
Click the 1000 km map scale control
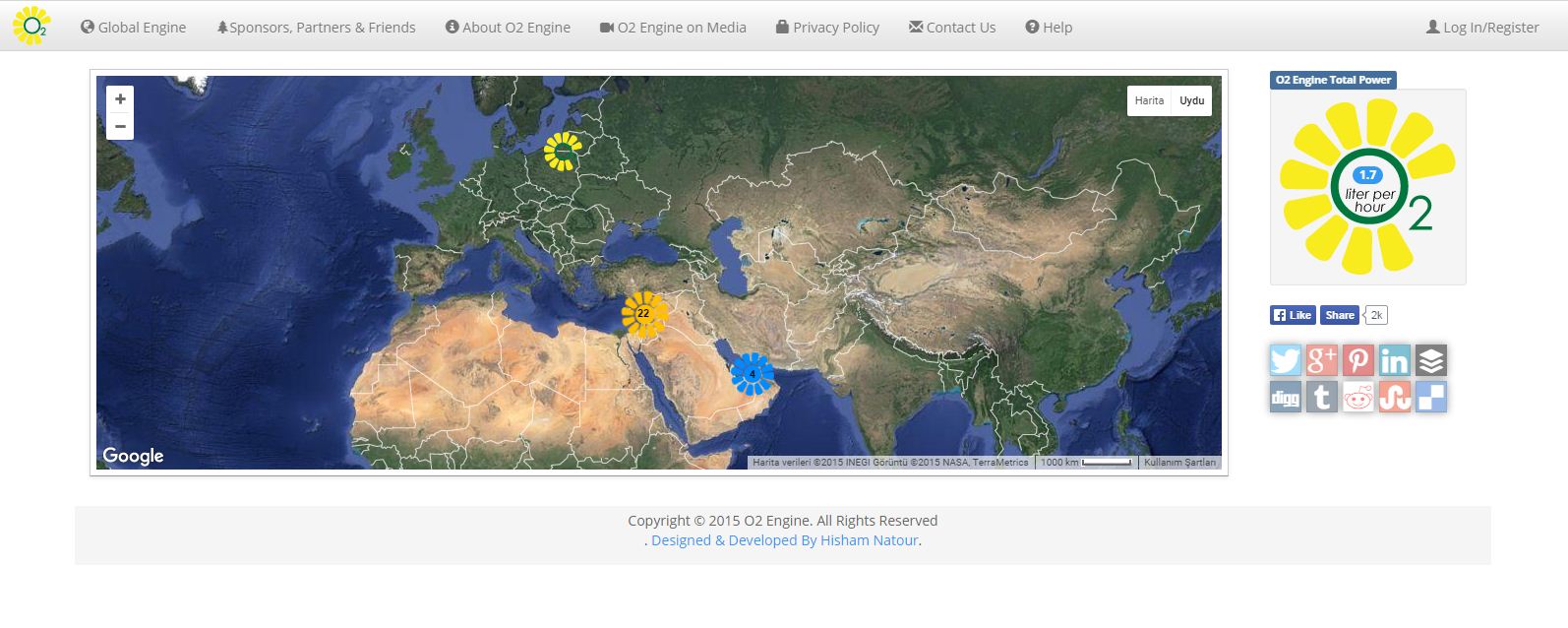[x=1086, y=463]
